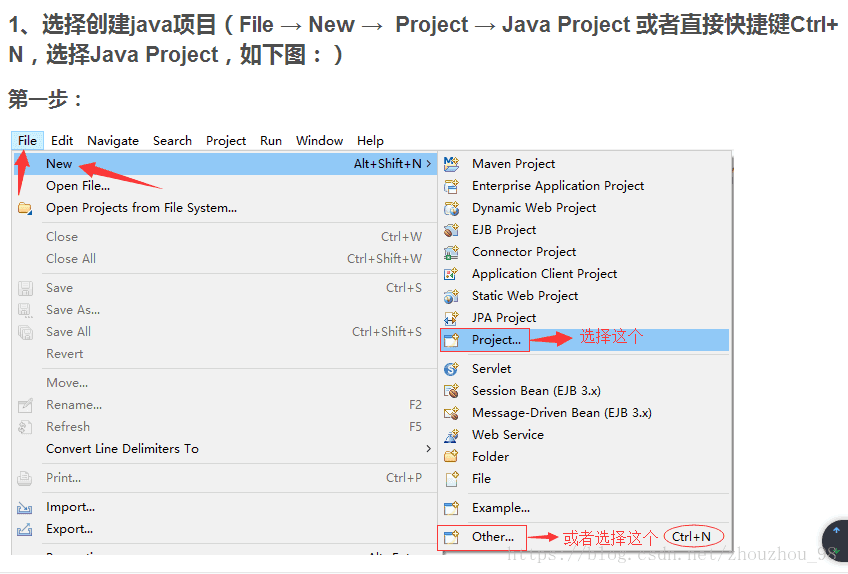Click the Rename icon
Viewport: 848px width, 574px height.
click(x=25, y=405)
